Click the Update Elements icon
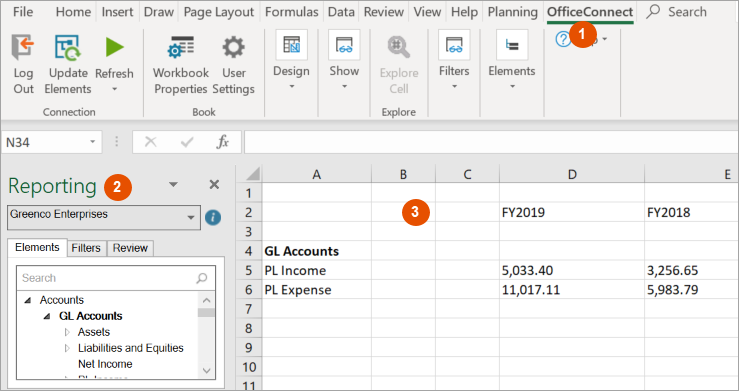The image size is (739, 391). coord(68,47)
